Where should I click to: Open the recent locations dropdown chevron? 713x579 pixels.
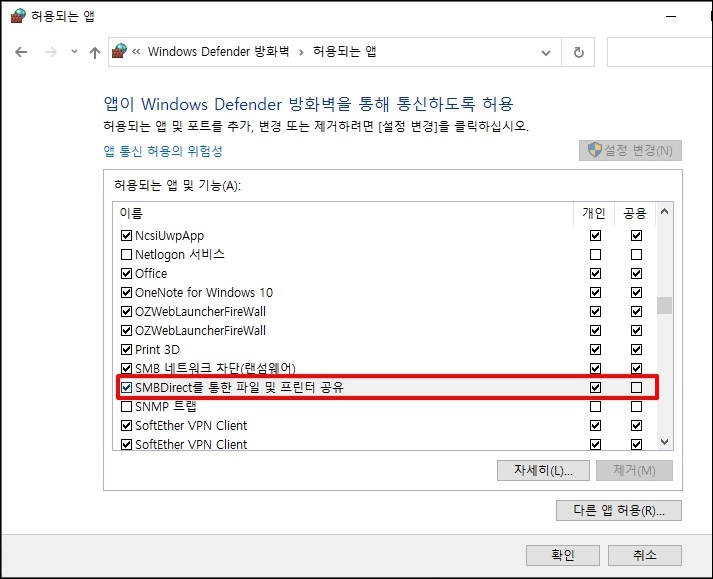74,52
